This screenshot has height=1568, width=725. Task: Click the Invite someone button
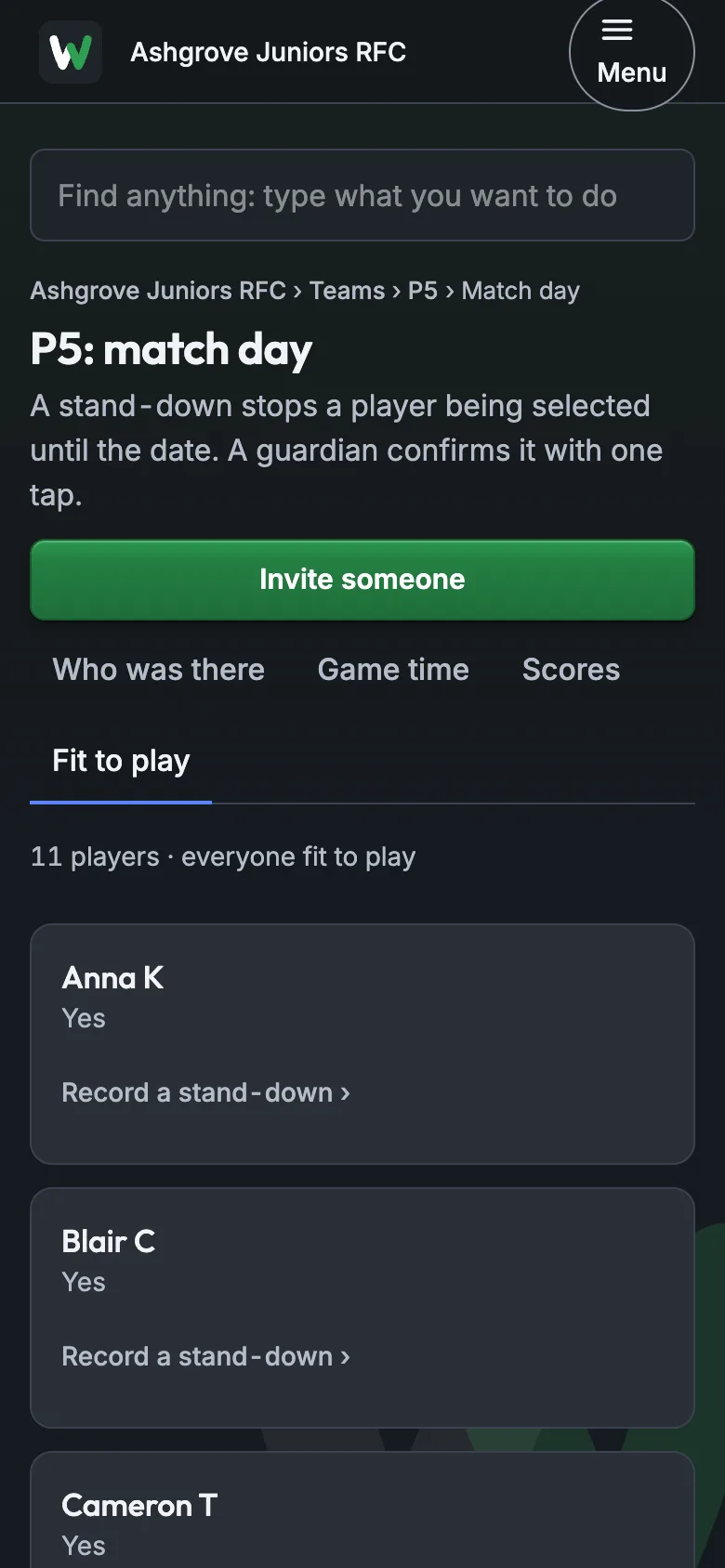point(362,580)
